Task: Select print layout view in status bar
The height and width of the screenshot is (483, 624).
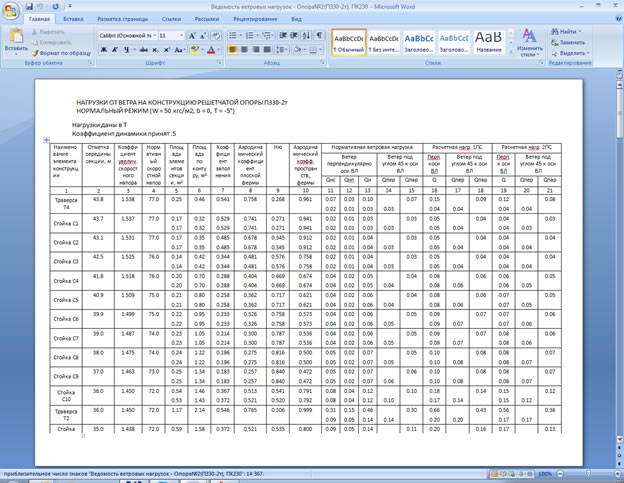Action: coord(494,474)
